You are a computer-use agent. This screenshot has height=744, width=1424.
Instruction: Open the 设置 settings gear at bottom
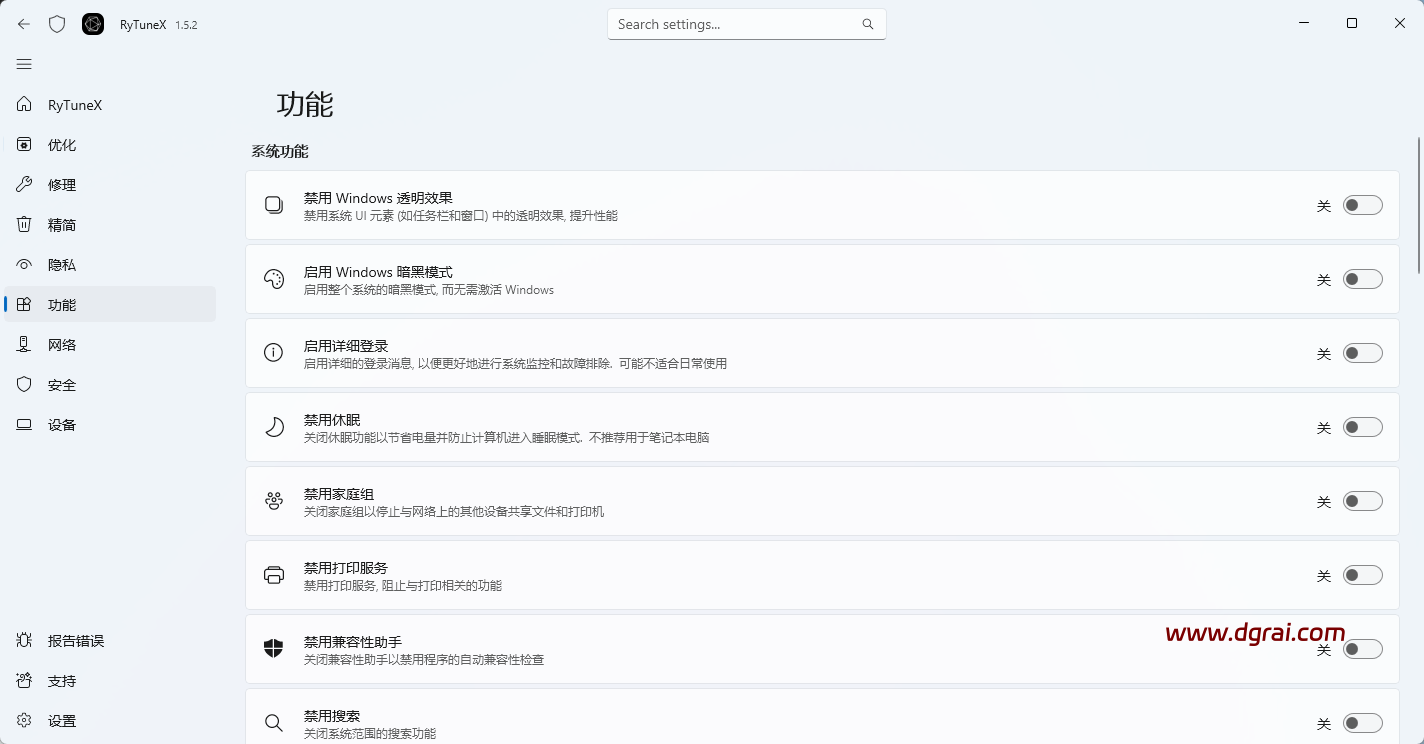coord(61,720)
